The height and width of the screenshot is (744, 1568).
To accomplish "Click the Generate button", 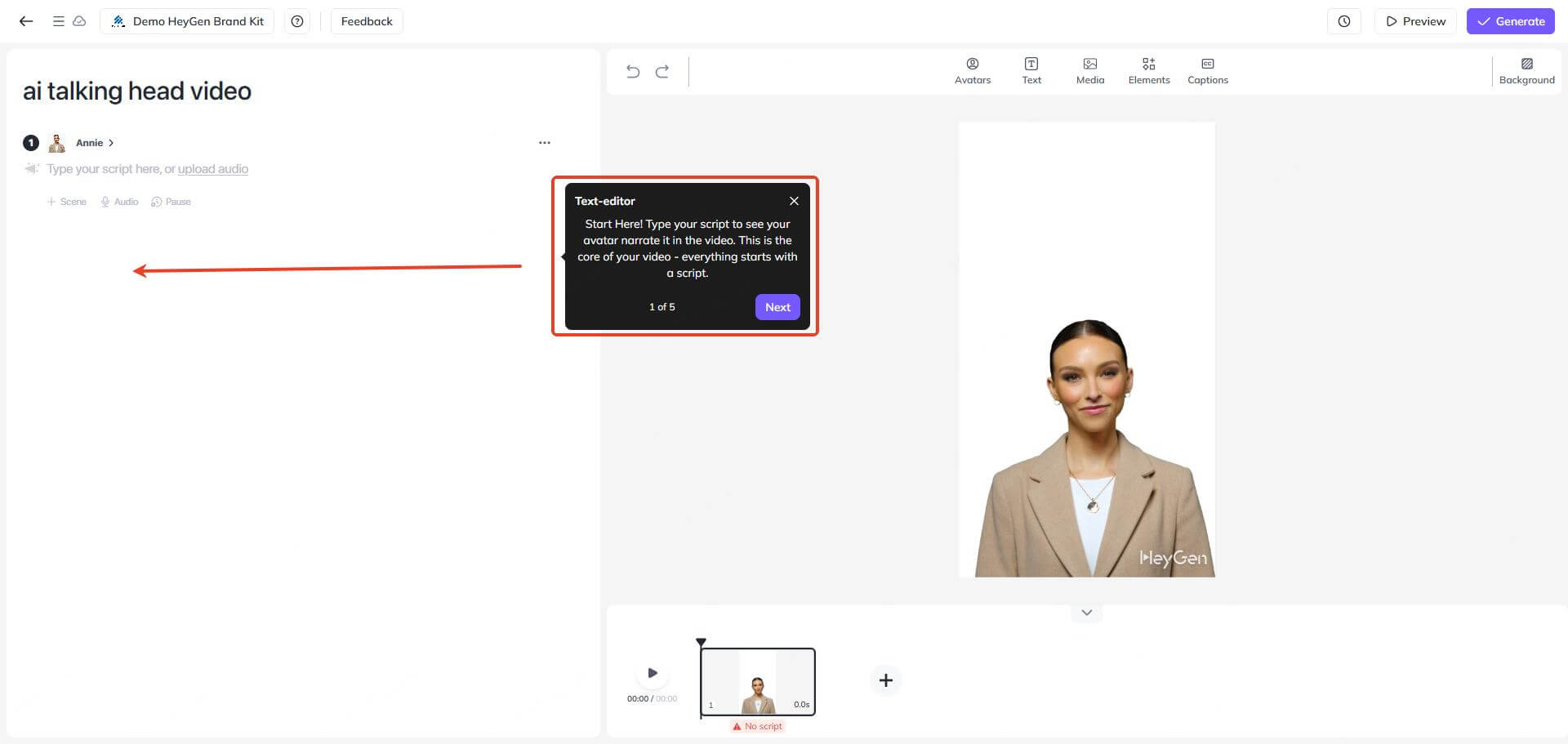I will point(1511,21).
